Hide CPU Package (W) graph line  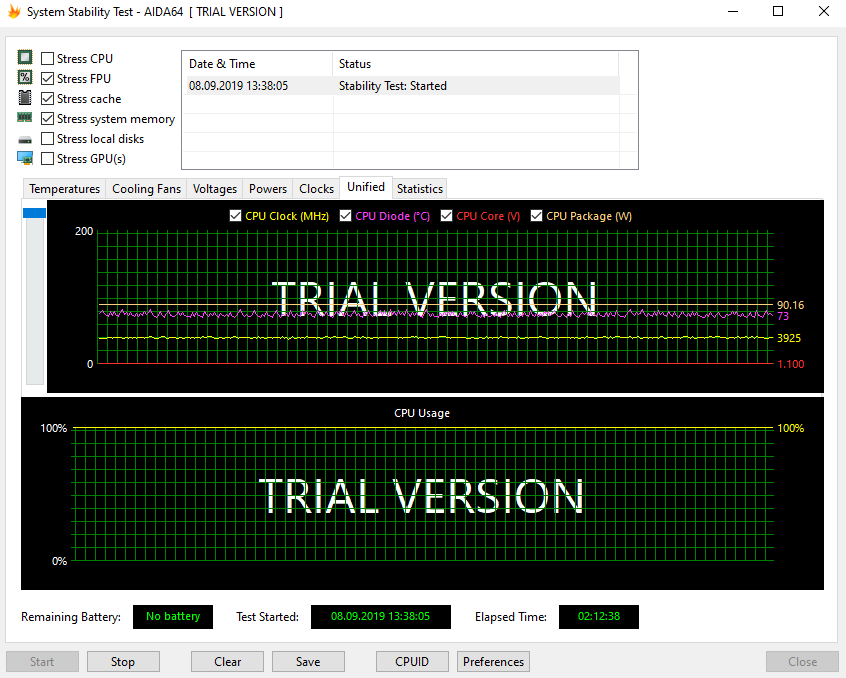pos(536,216)
